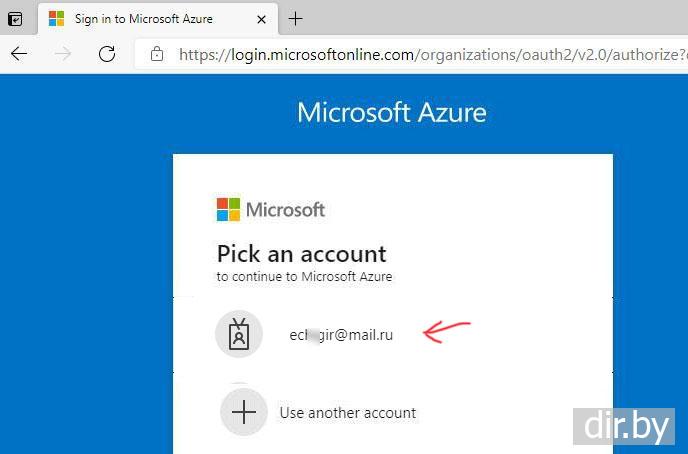
Task: Click the Microsoft Azure page heading
Action: coord(391,112)
